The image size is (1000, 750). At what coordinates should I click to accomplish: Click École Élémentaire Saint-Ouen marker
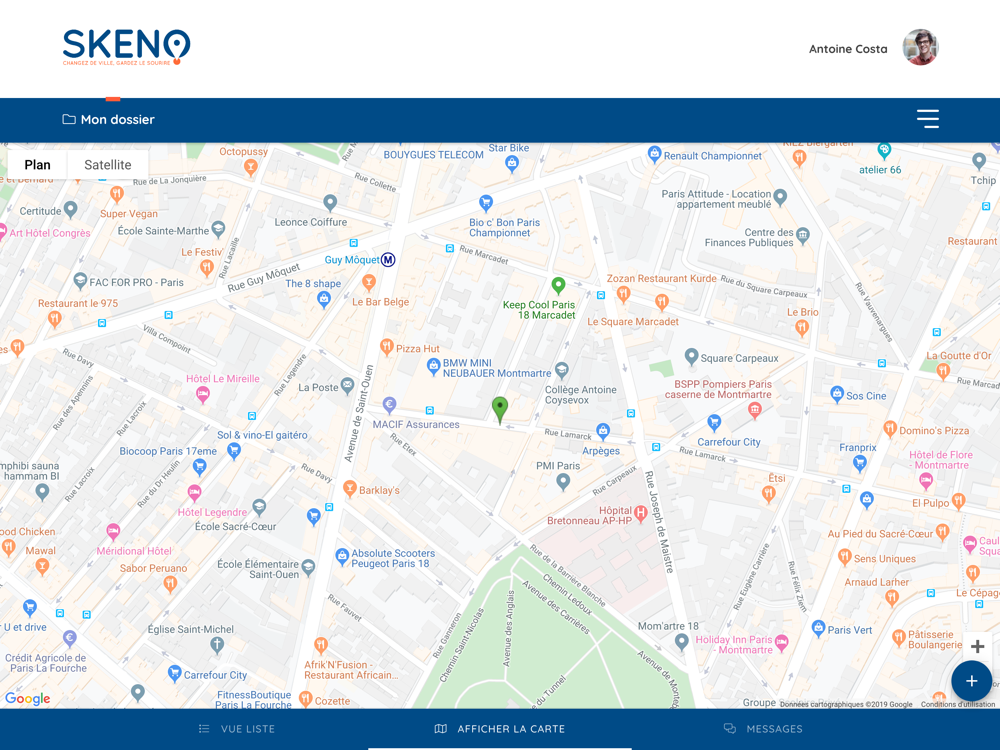click(309, 567)
